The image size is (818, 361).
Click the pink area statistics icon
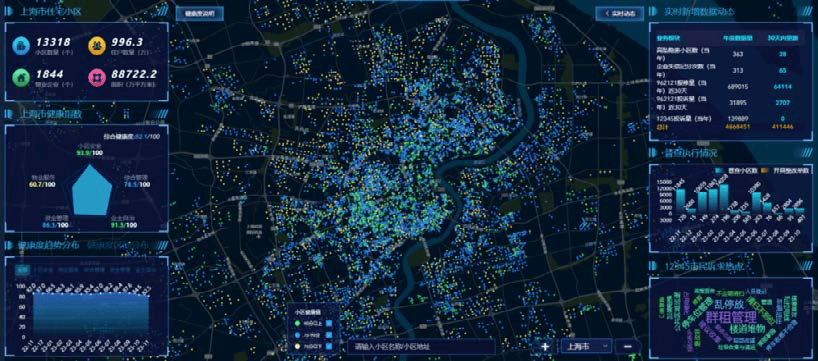coord(96,77)
